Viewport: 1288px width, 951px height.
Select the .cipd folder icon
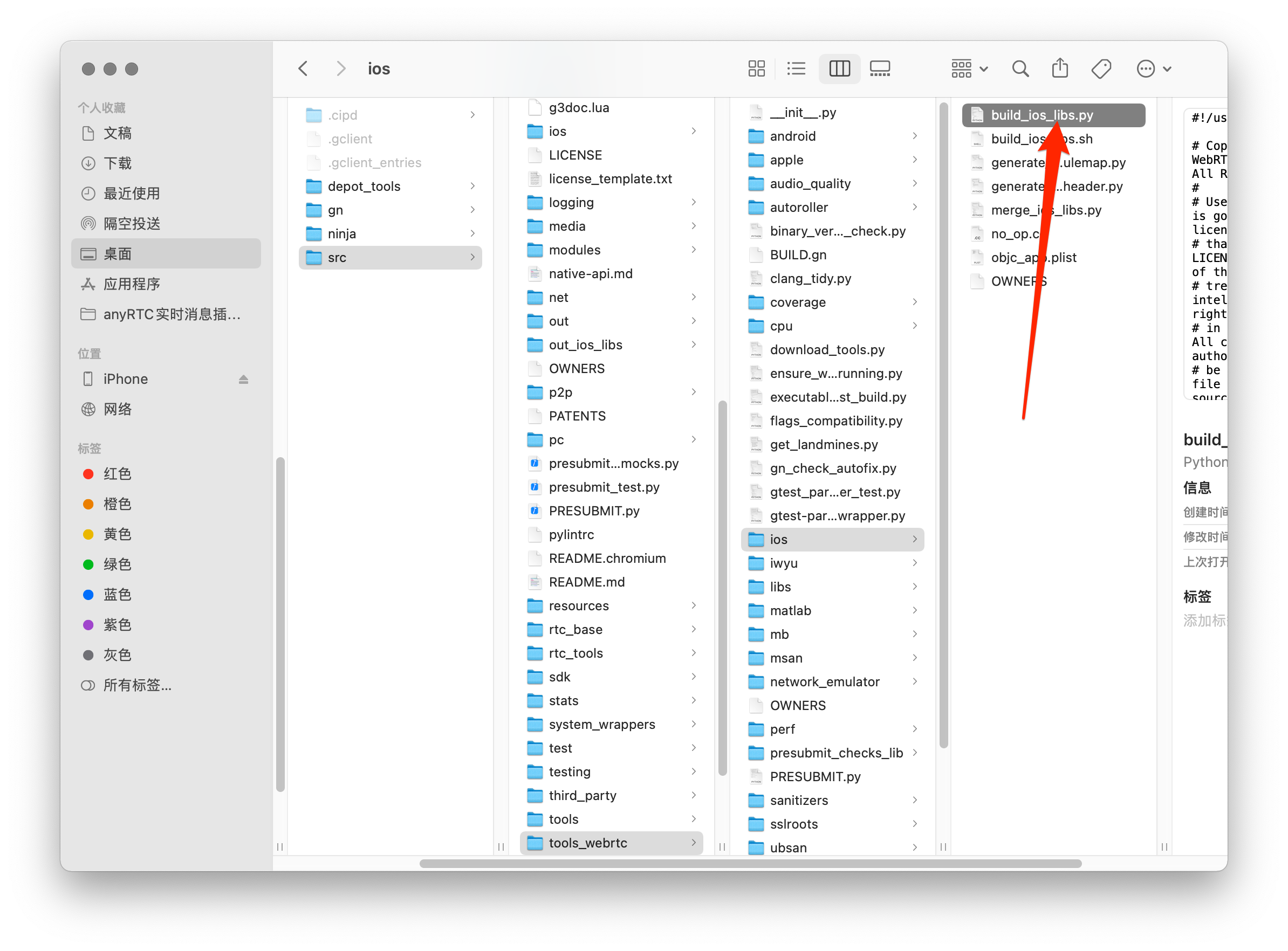[x=314, y=115]
